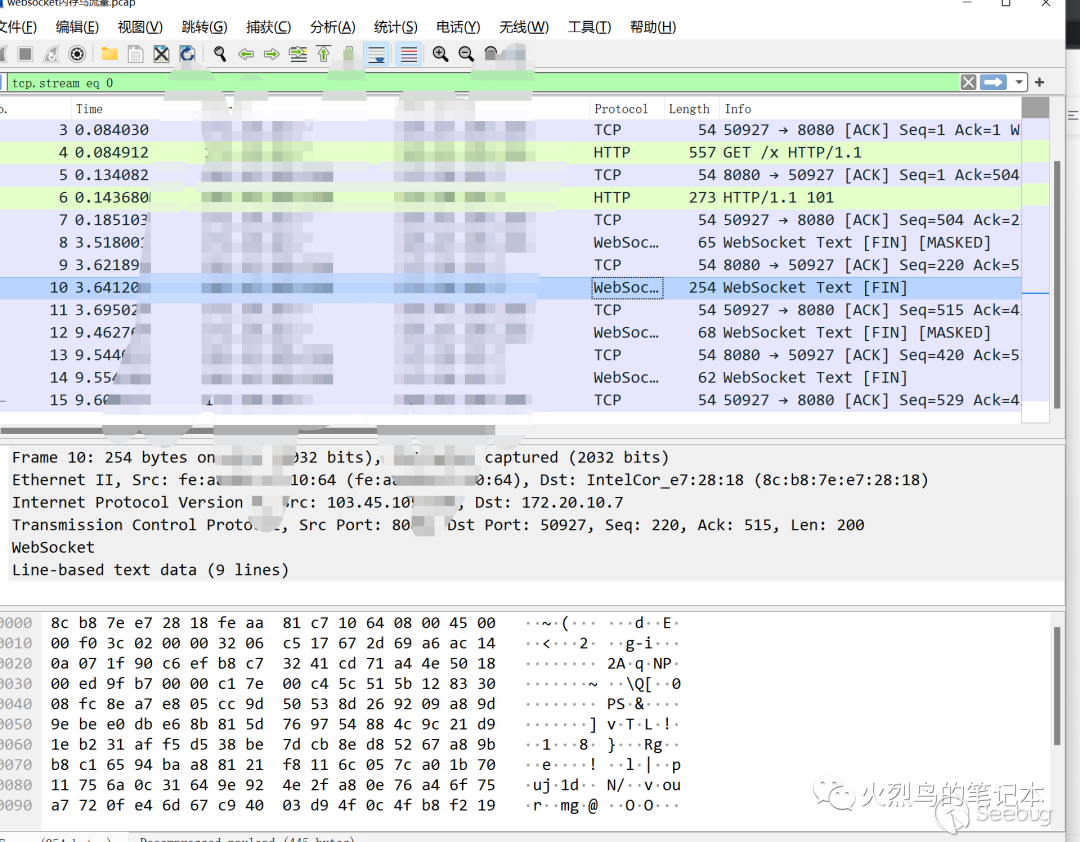Open a capture file via folder icon
Screen dimensions: 1080x842
pos(109,54)
